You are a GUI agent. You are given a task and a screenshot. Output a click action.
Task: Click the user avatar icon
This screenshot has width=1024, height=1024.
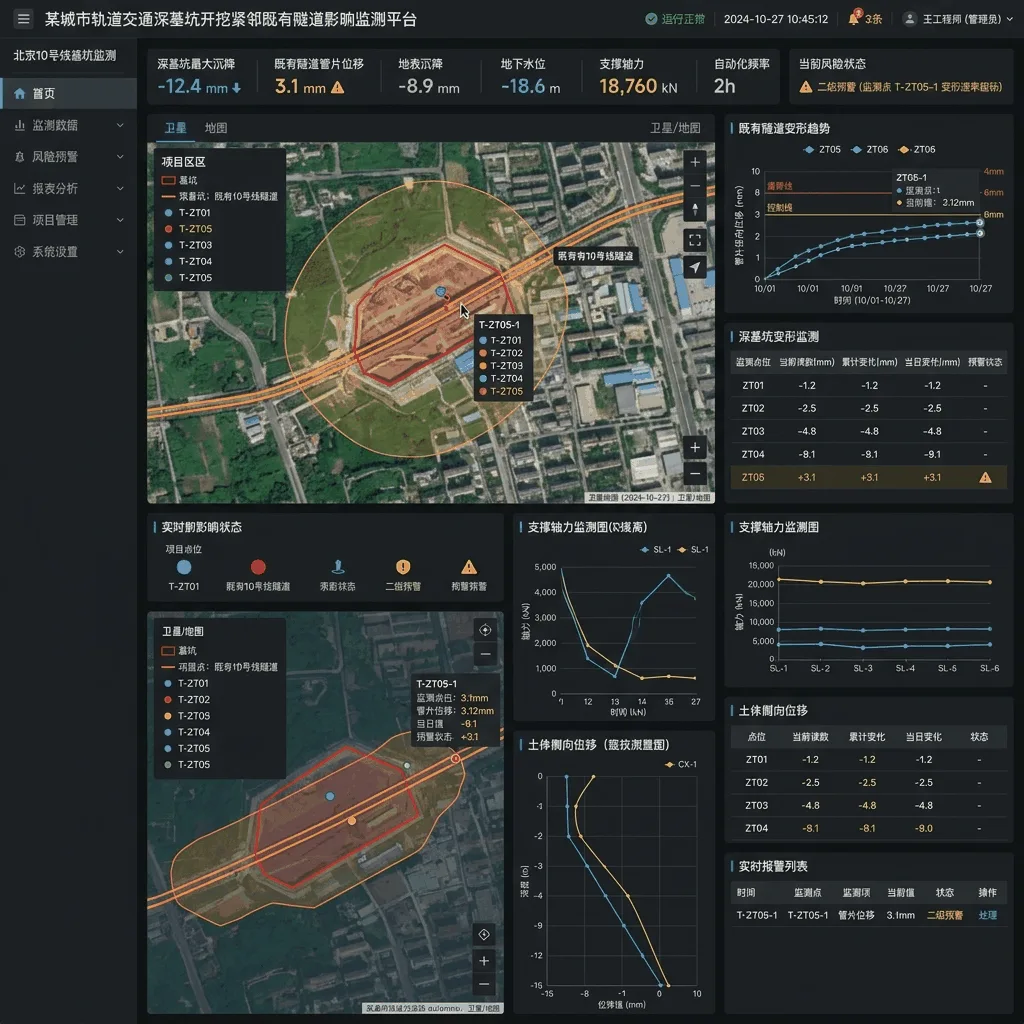pyautogui.click(x=909, y=19)
